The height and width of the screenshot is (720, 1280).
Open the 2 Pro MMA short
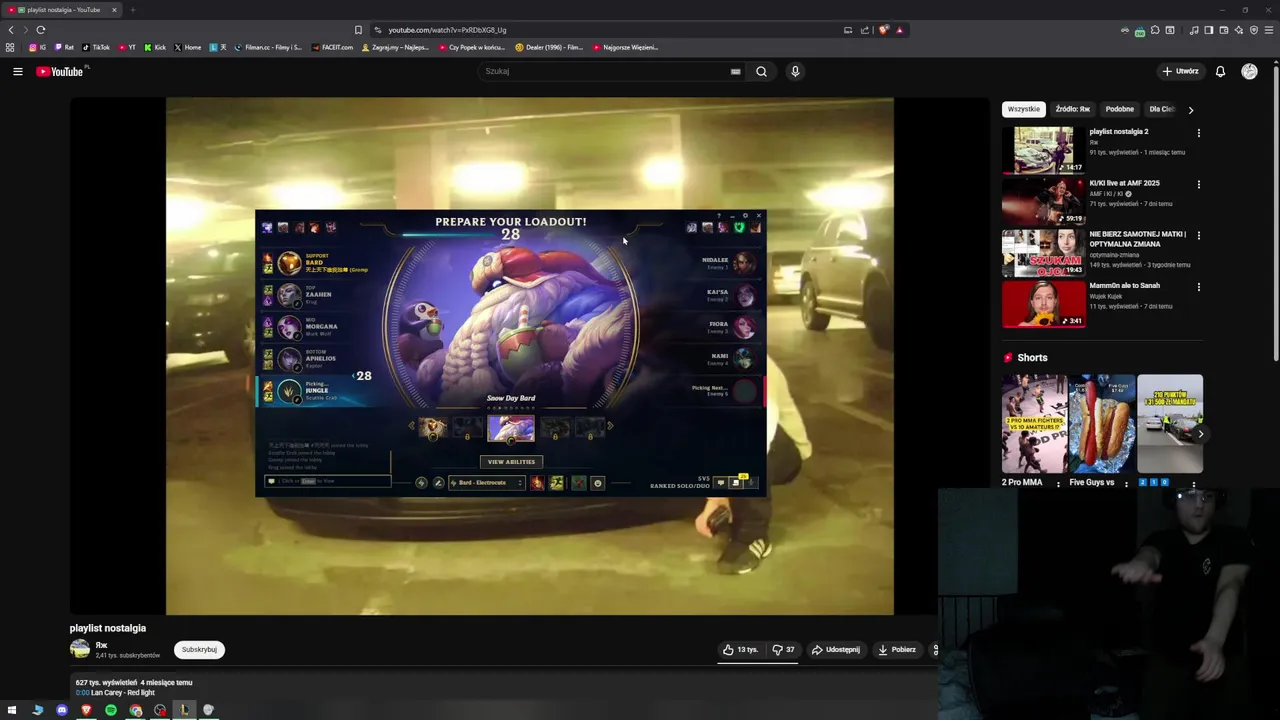tap(1034, 424)
